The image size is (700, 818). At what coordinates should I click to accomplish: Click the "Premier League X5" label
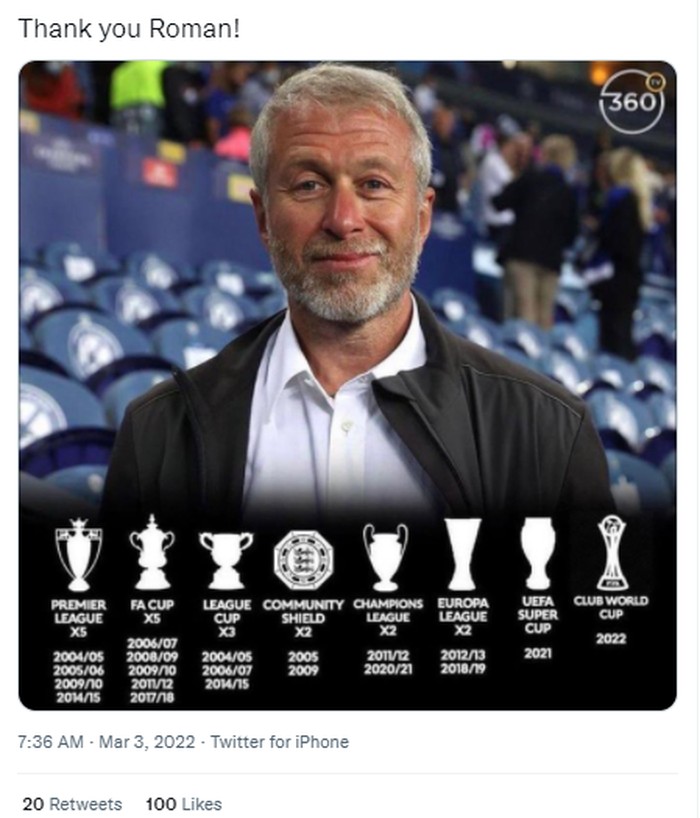point(78,618)
